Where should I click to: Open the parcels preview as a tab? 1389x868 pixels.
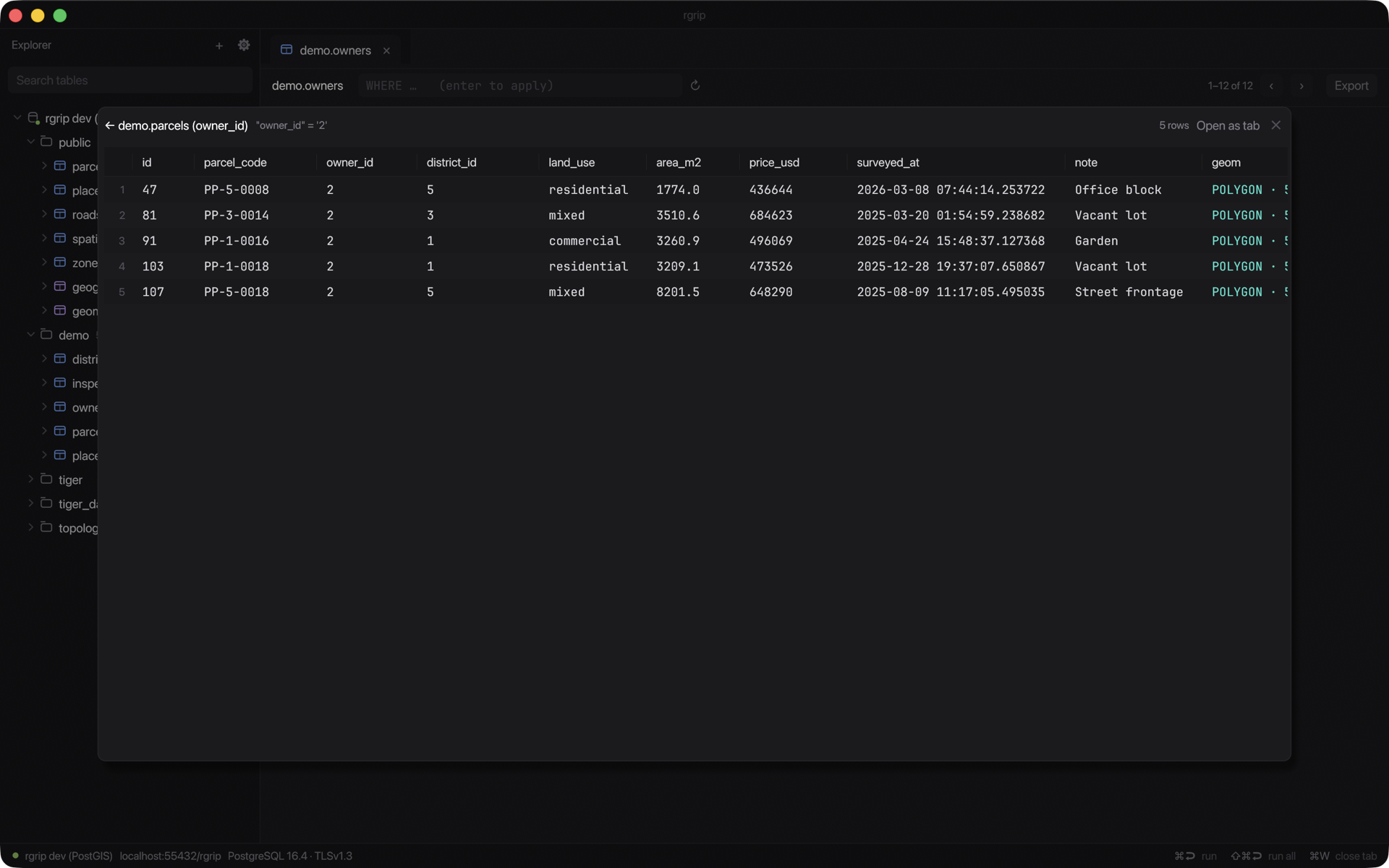1228,126
